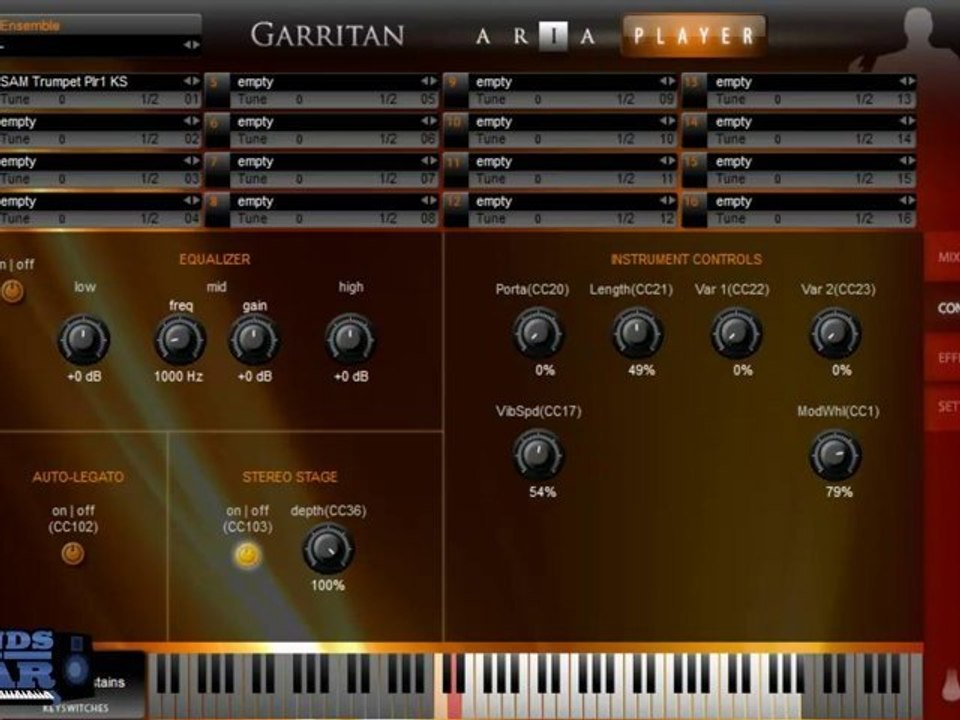Click the MIDI channel 05 value
This screenshot has height=720, width=960.
(427, 99)
